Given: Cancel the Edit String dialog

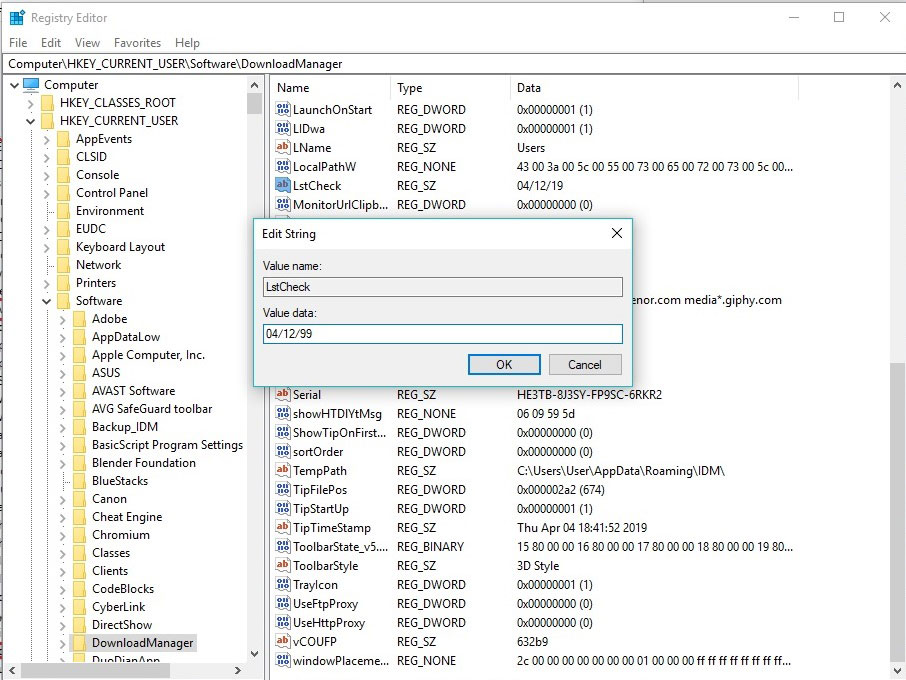Looking at the screenshot, I should (x=585, y=365).
